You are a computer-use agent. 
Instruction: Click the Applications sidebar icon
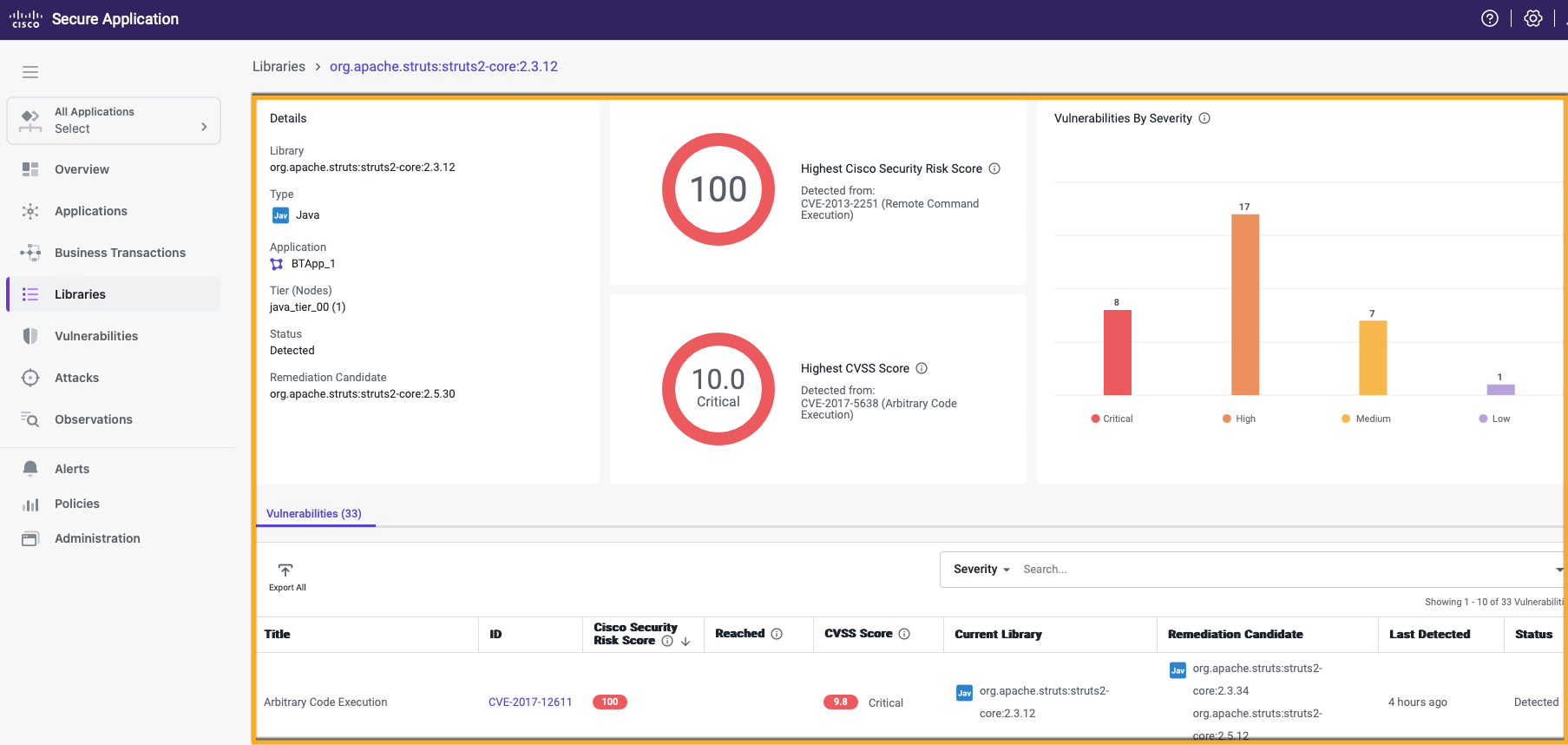tap(30, 211)
